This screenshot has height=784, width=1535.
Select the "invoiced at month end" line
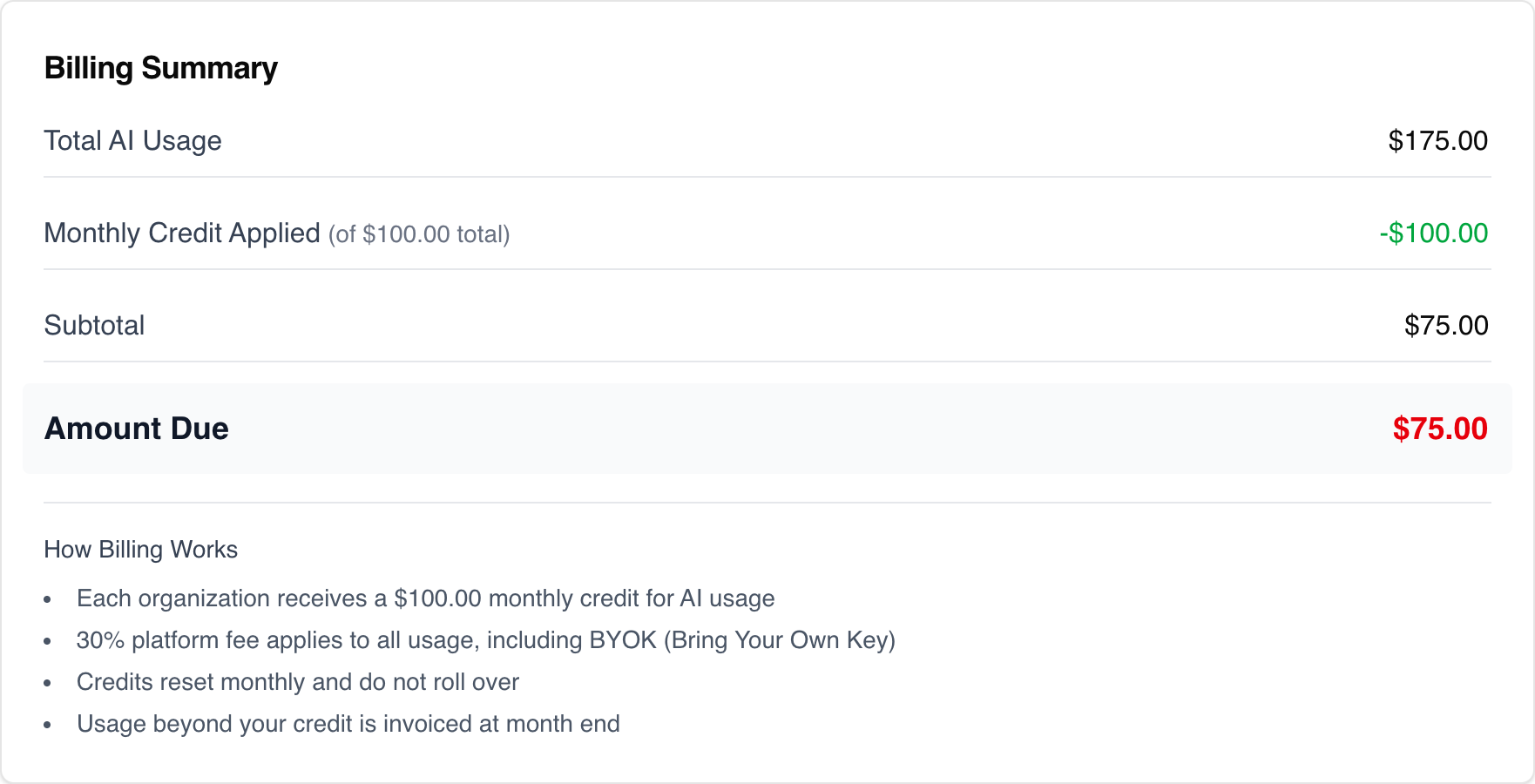[x=348, y=724]
